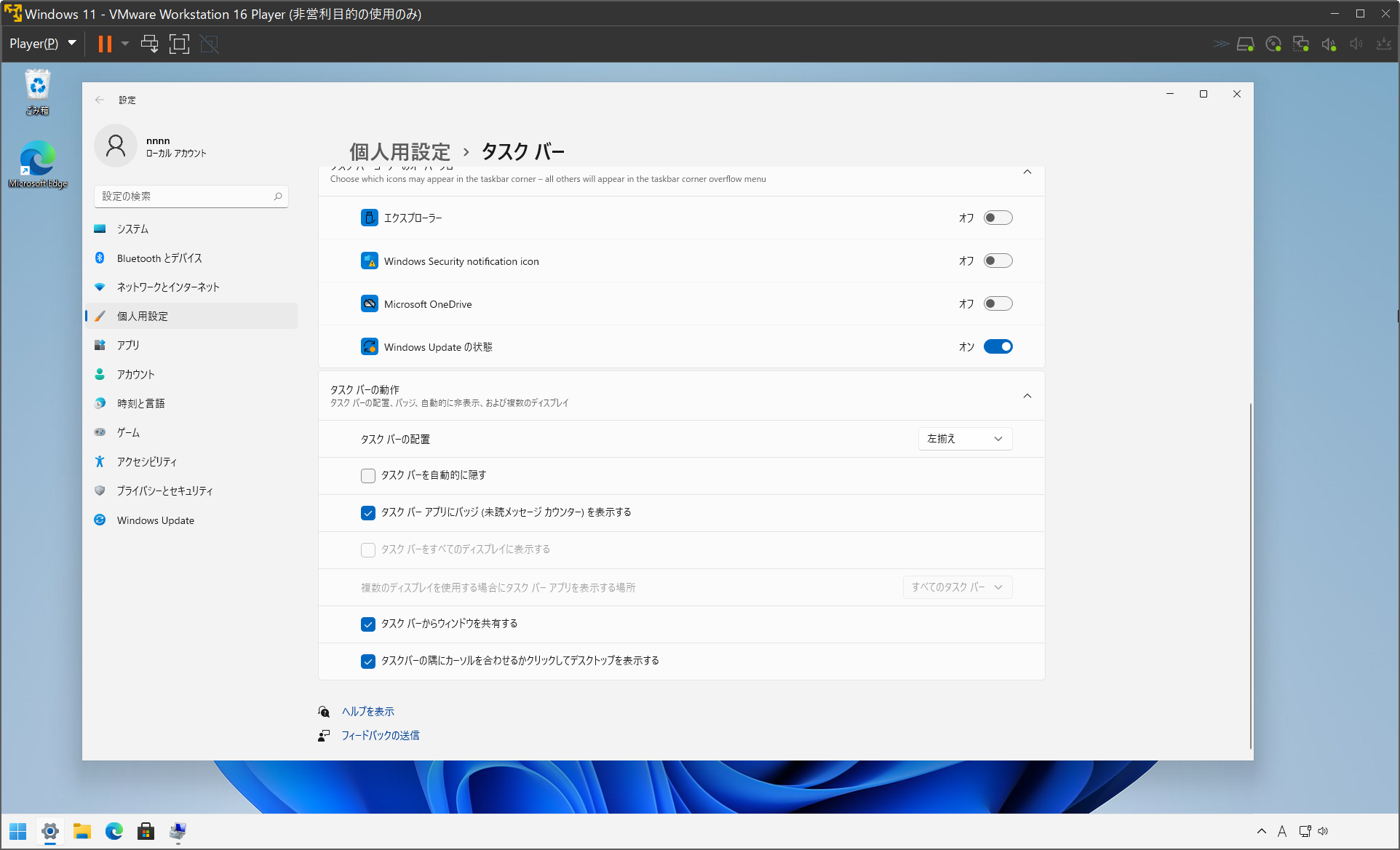The image size is (1400, 850).
Task: Open アクセシビリティ settings
Action: pyautogui.click(x=191, y=461)
